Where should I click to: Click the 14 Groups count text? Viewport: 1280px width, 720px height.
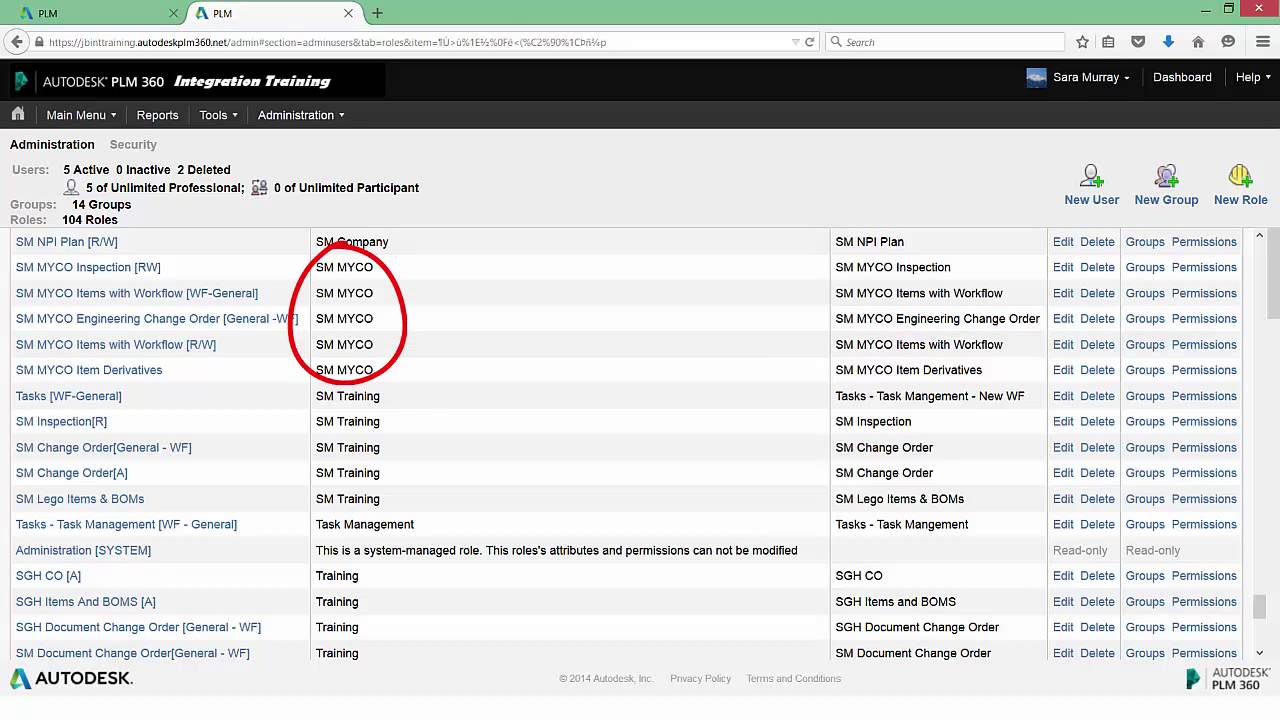click(101, 205)
